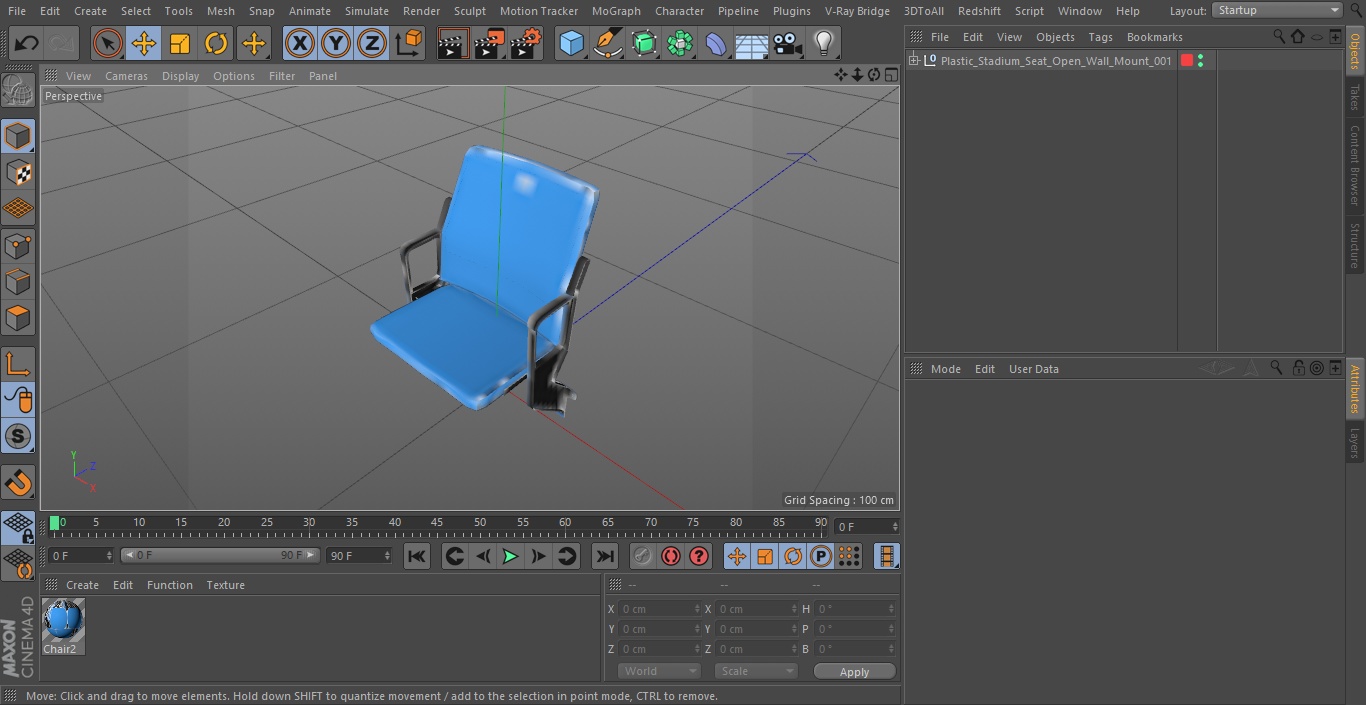Viewport: 1366px width, 705px height.
Task: Click the Undo arrow icon
Action: (26, 43)
